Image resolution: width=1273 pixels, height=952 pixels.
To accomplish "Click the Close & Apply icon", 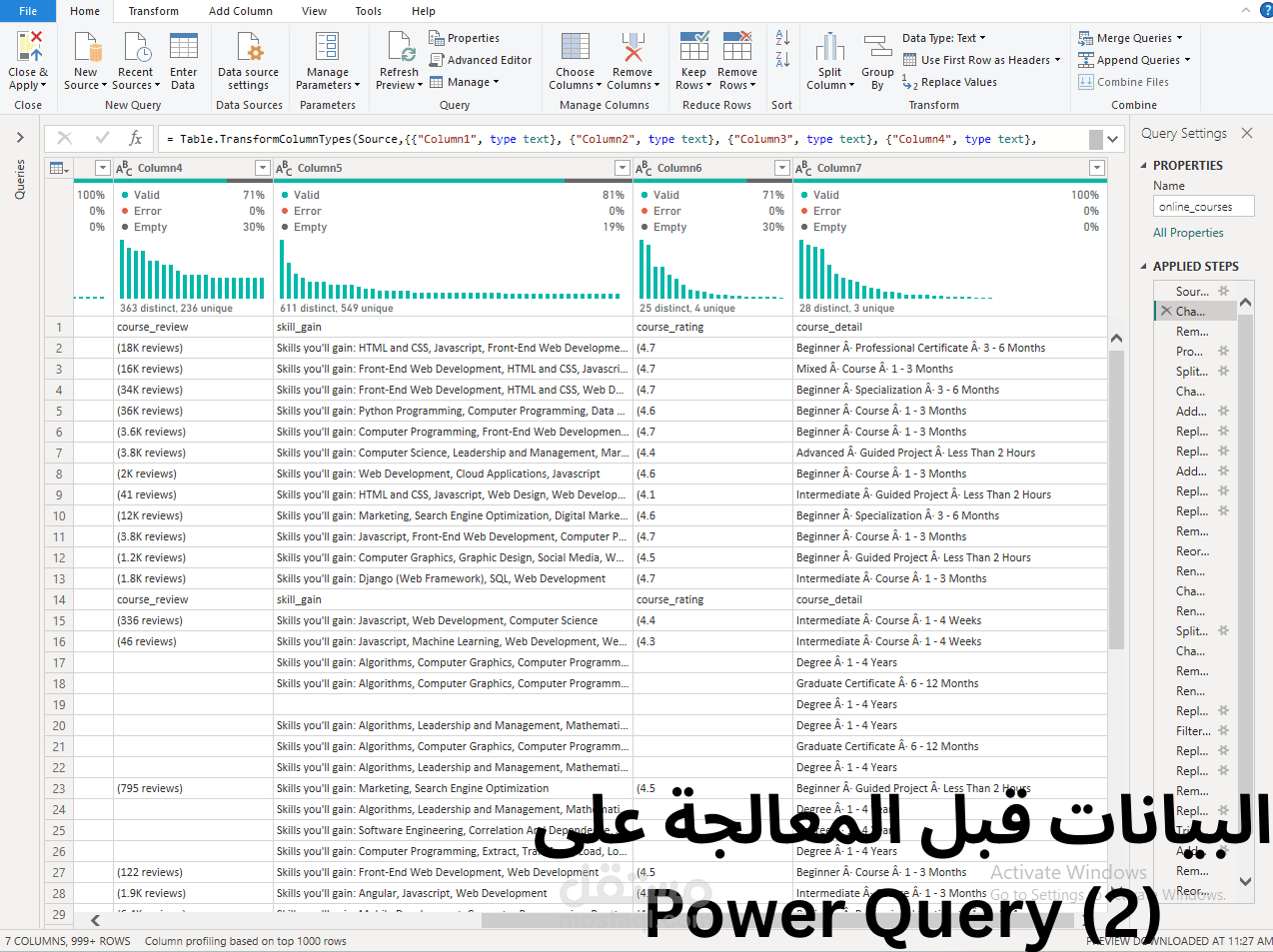I will click(29, 47).
